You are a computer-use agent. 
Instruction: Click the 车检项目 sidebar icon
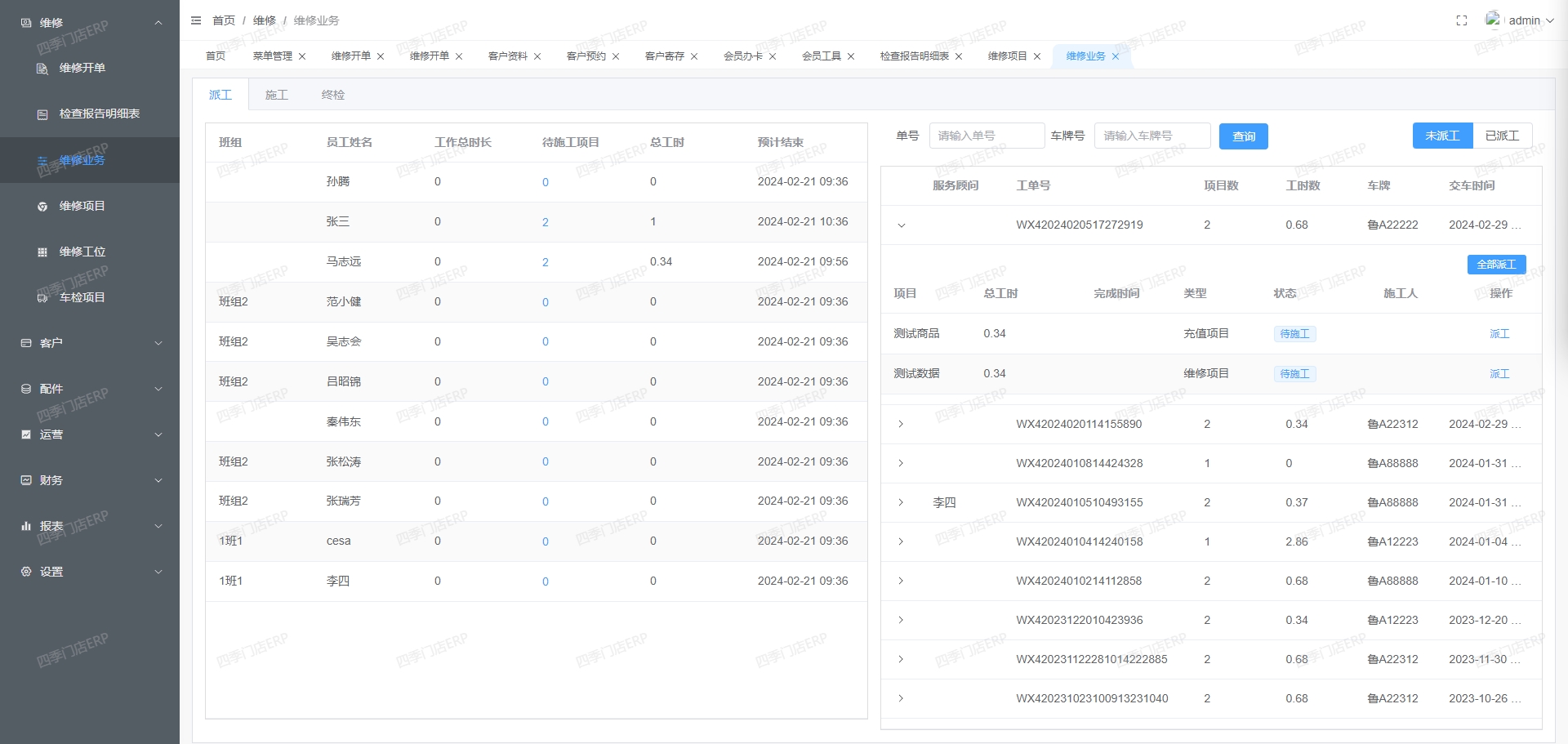[42, 298]
